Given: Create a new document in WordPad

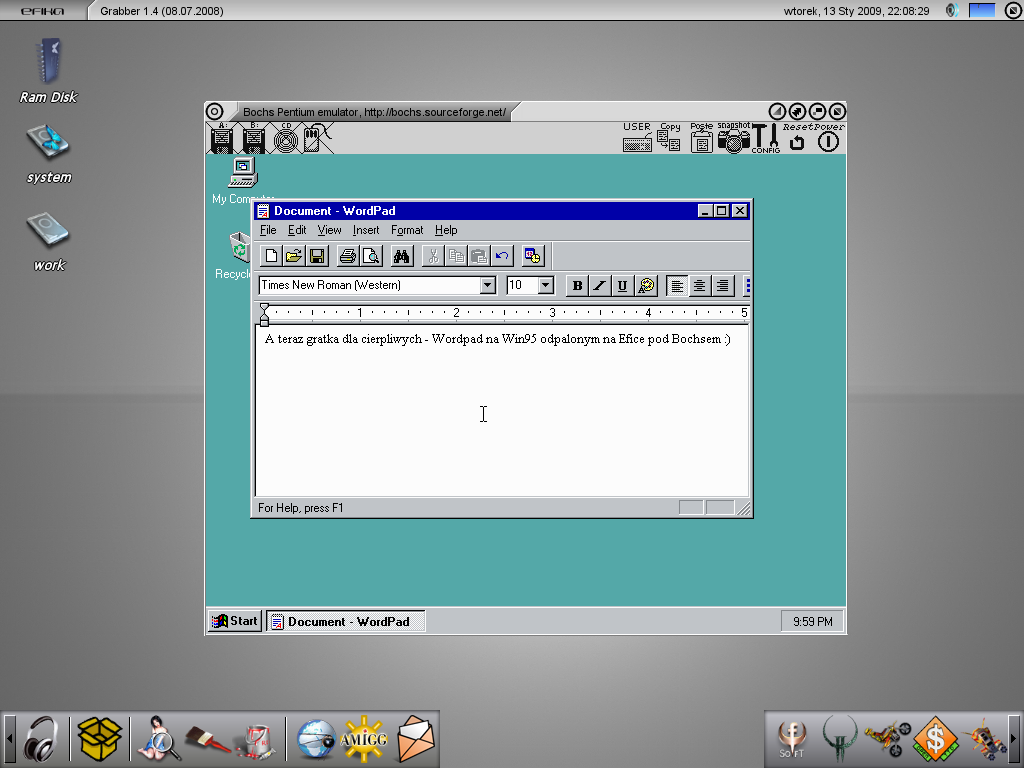Looking at the screenshot, I should [x=271, y=256].
